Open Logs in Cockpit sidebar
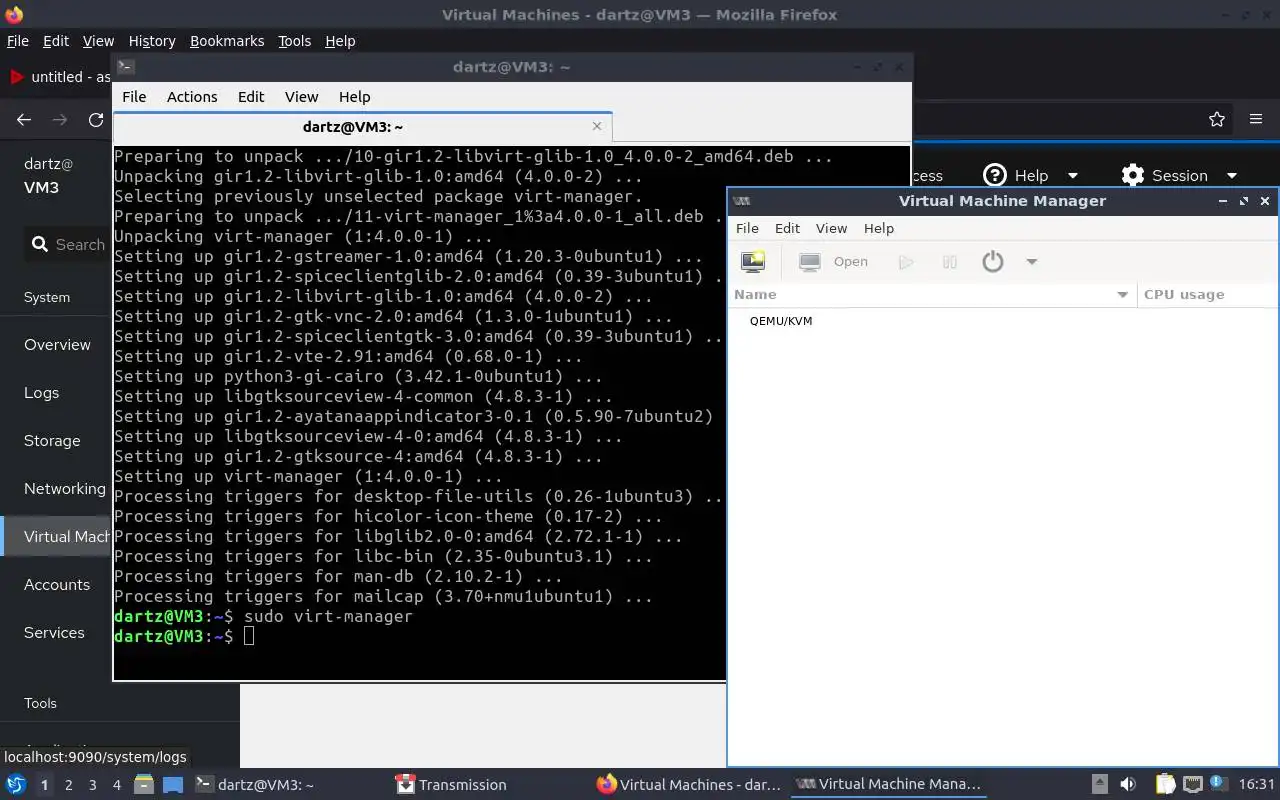The width and height of the screenshot is (1280, 800). pos(41,392)
